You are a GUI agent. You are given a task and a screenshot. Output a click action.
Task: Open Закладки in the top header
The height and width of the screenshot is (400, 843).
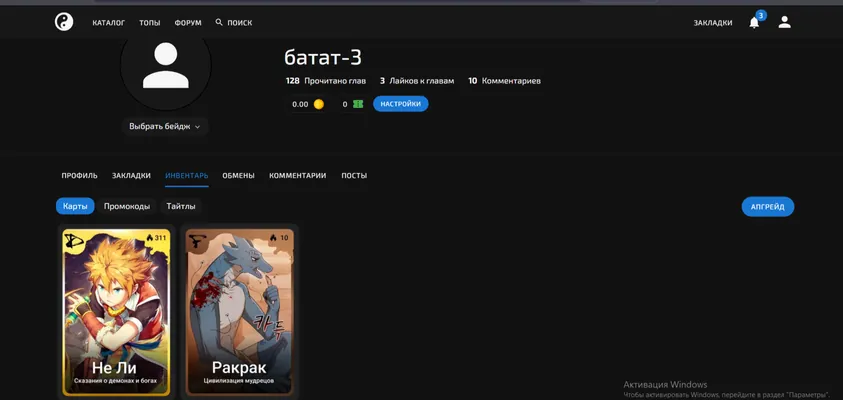pos(712,23)
